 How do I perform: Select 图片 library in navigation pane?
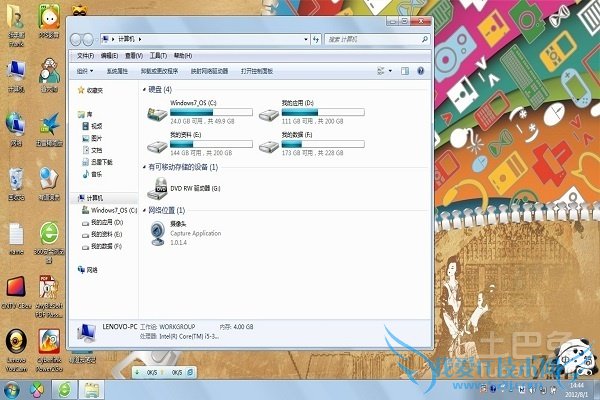coord(92,138)
